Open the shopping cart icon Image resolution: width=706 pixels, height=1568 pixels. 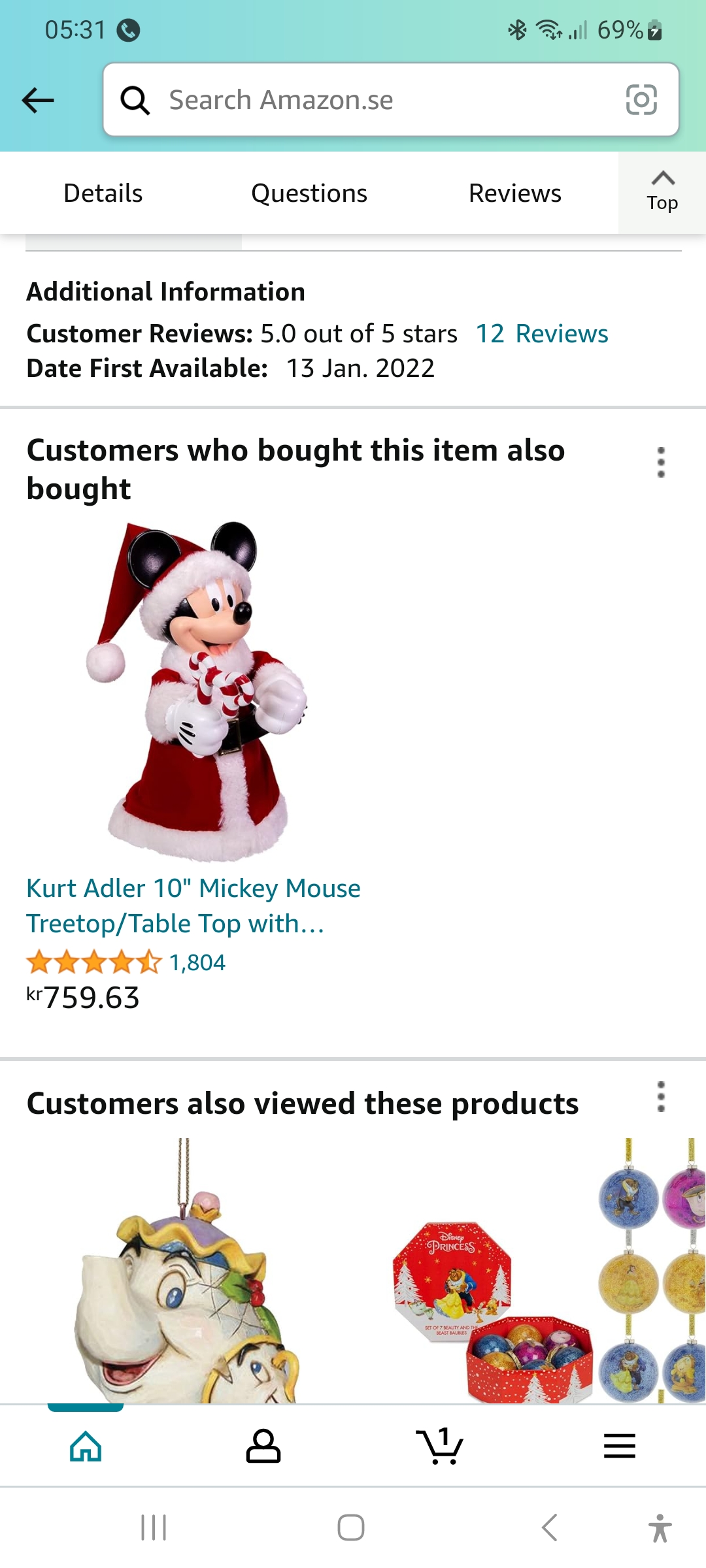440,1446
